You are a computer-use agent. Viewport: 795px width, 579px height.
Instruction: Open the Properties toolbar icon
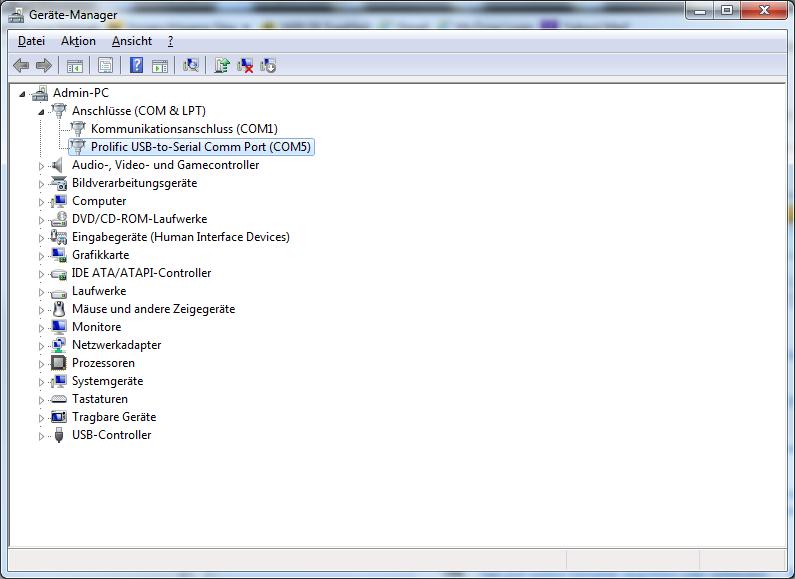click(x=105, y=65)
